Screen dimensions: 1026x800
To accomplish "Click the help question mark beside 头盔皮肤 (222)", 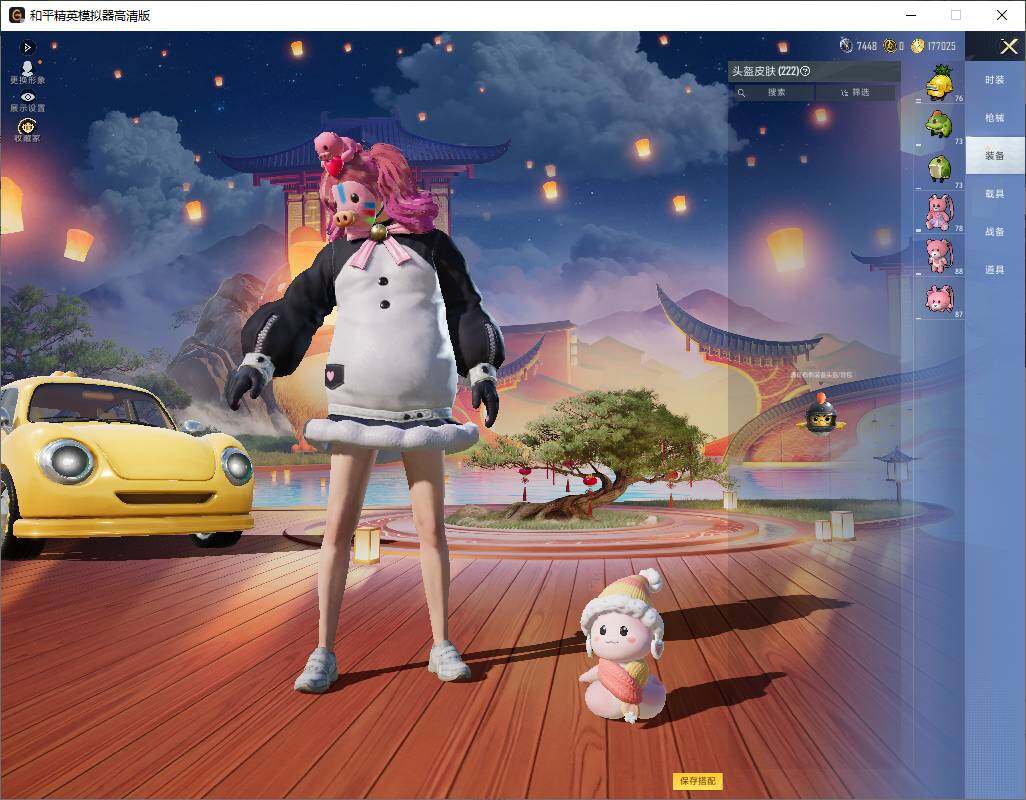I will click(805, 71).
